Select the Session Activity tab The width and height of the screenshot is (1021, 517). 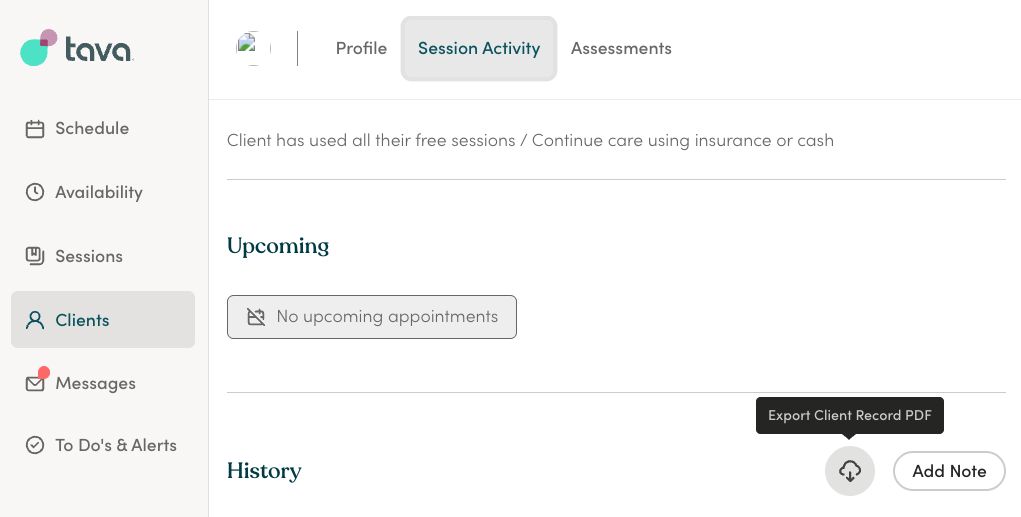479,49
